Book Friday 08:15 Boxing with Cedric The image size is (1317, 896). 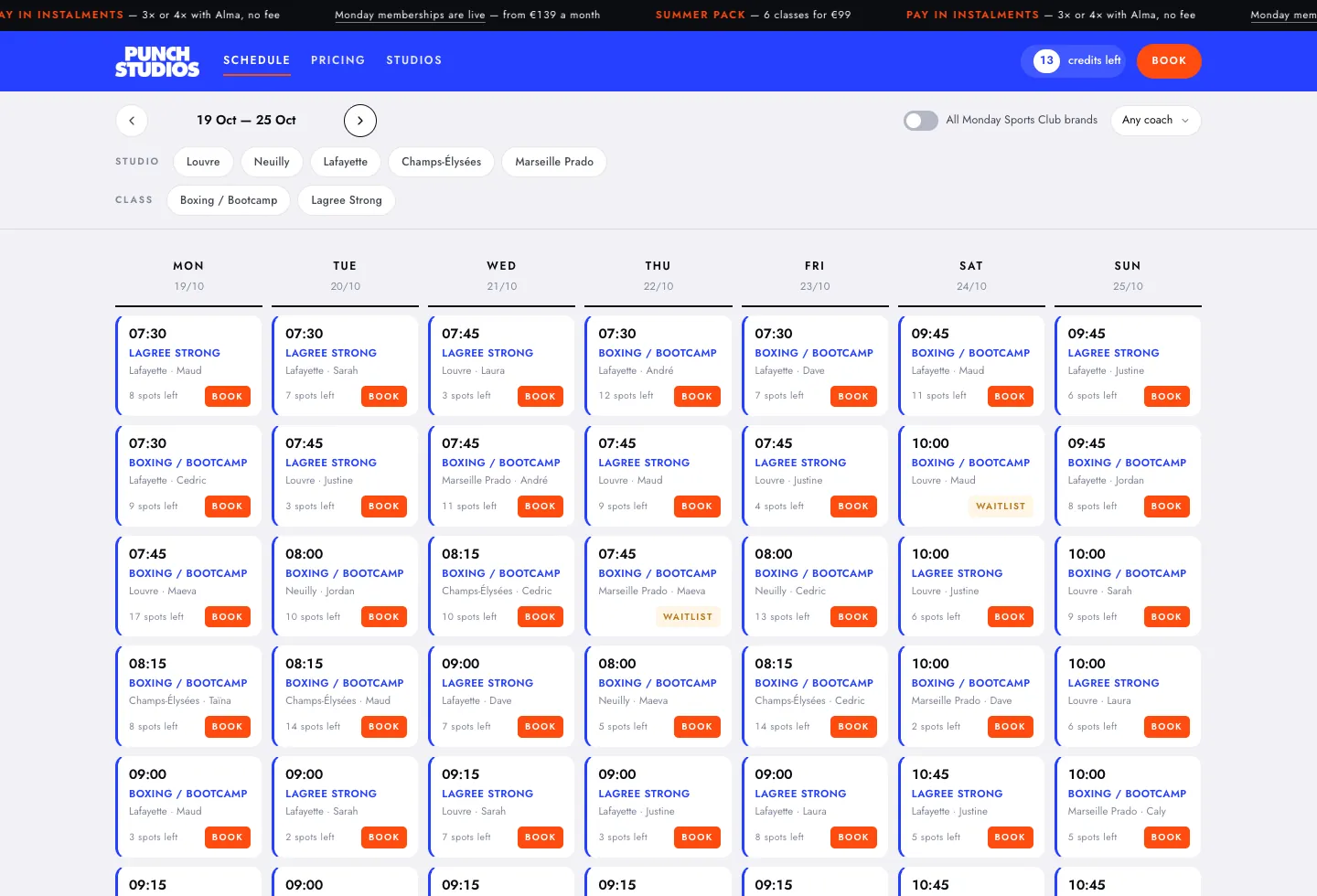(x=853, y=727)
